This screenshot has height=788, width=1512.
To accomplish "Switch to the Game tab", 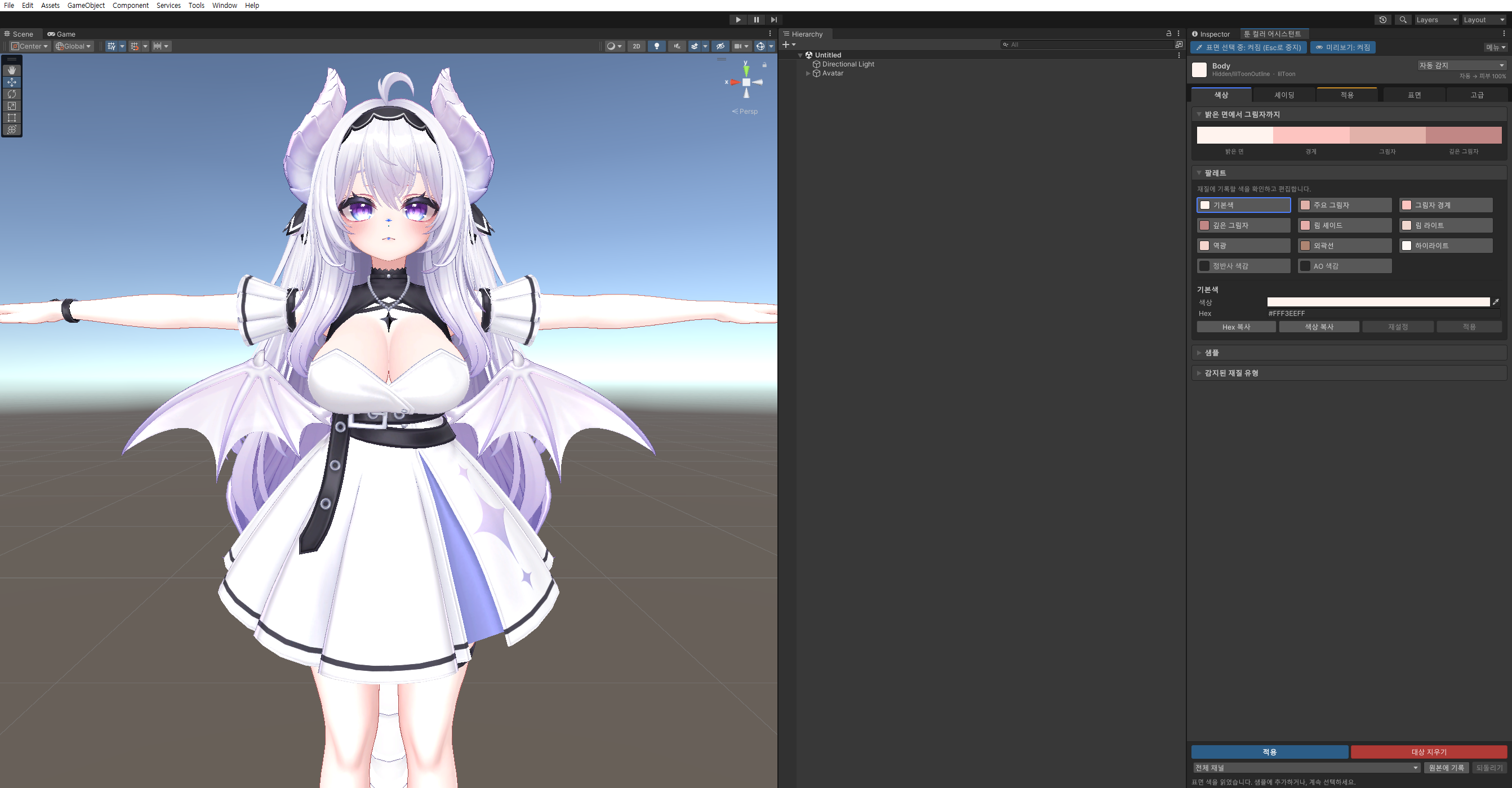I will 61,34.
